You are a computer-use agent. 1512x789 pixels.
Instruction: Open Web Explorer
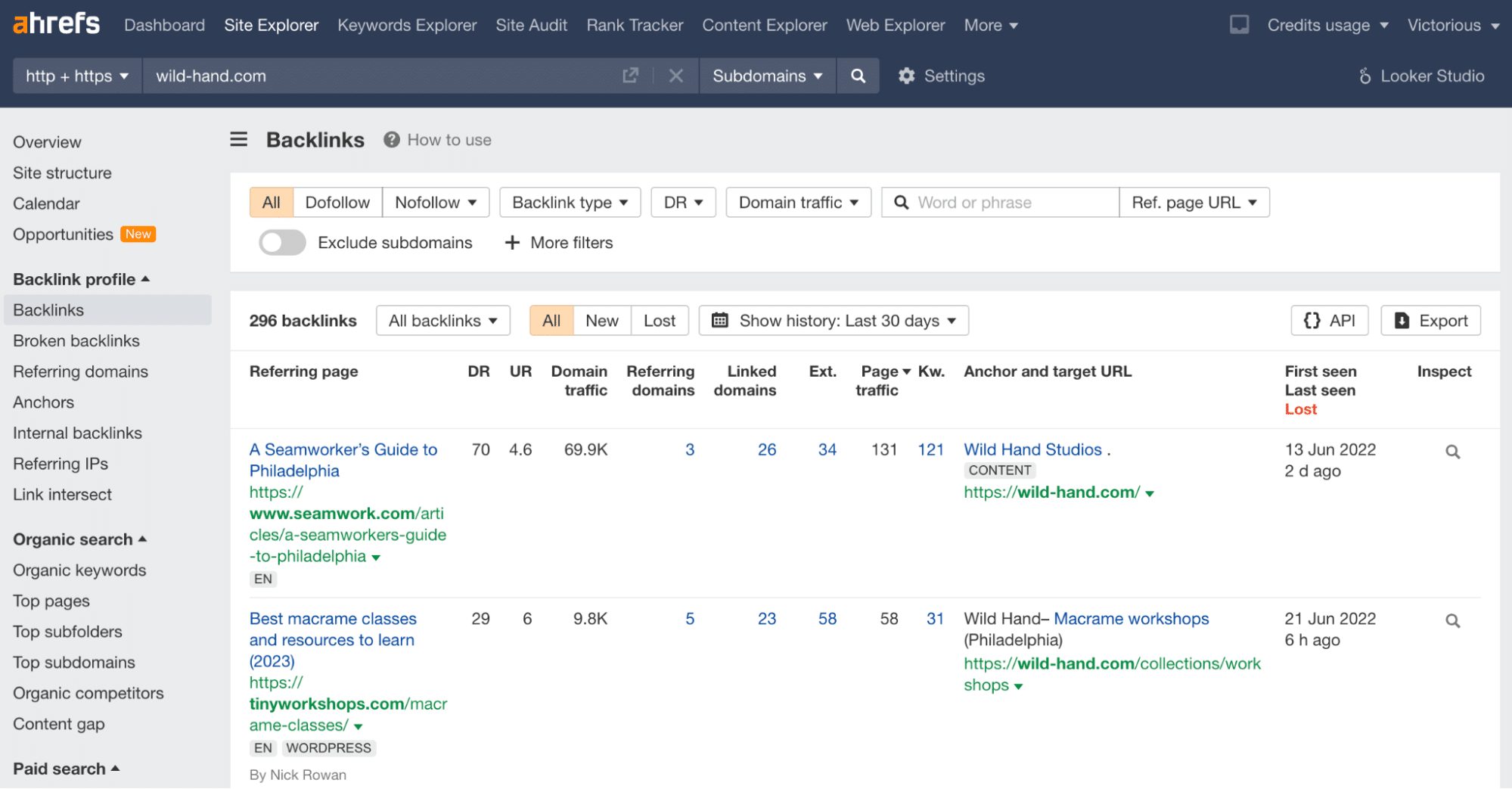tap(896, 25)
